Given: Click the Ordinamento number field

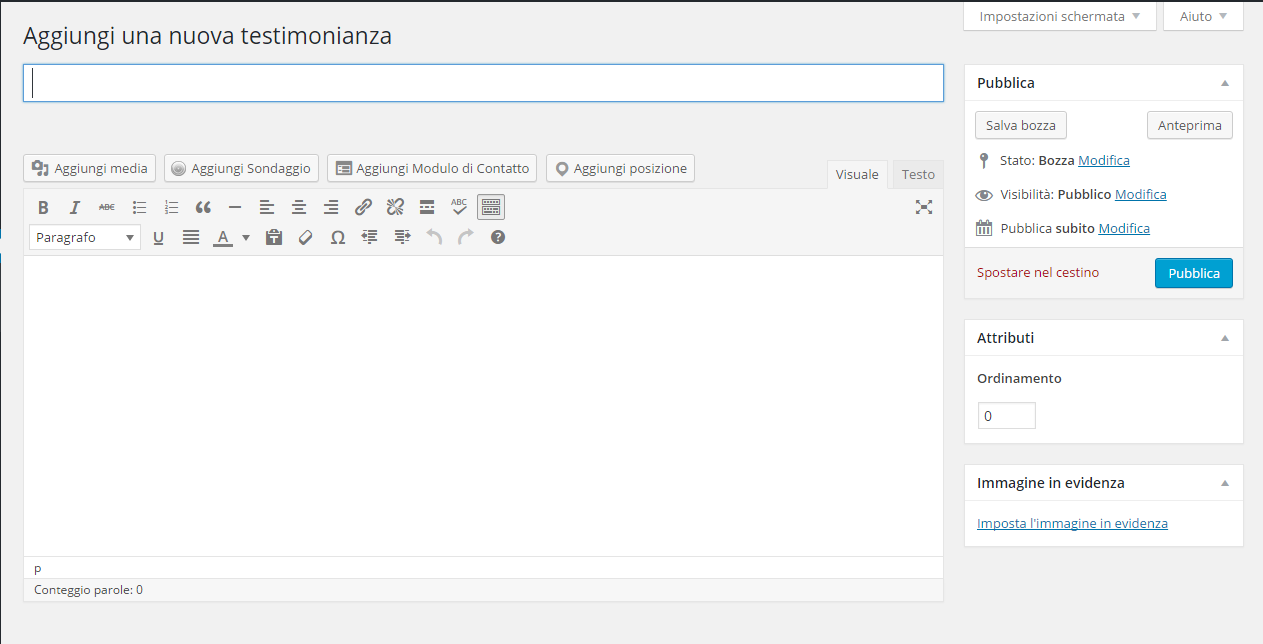Looking at the screenshot, I should (1006, 416).
